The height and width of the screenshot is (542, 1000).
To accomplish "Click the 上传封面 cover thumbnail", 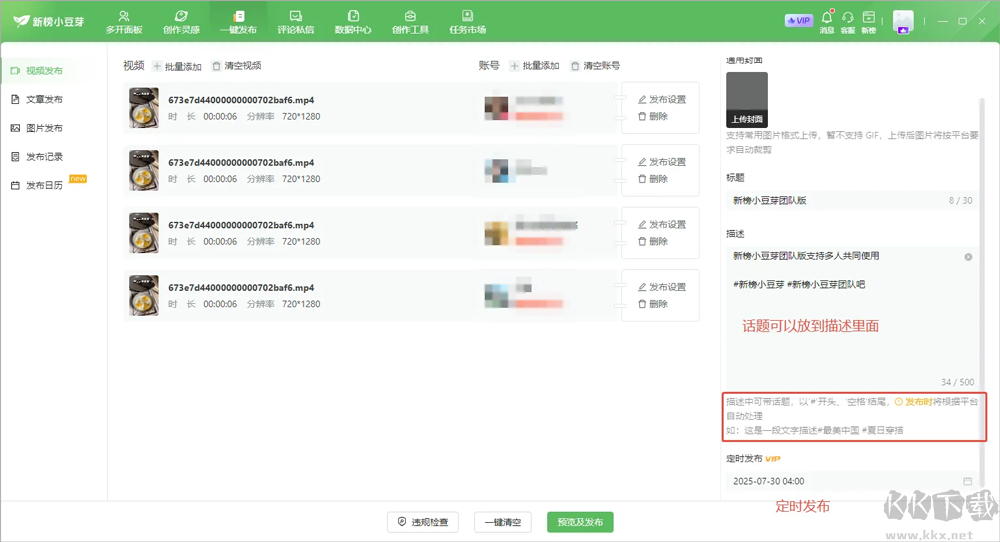I will (747, 100).
